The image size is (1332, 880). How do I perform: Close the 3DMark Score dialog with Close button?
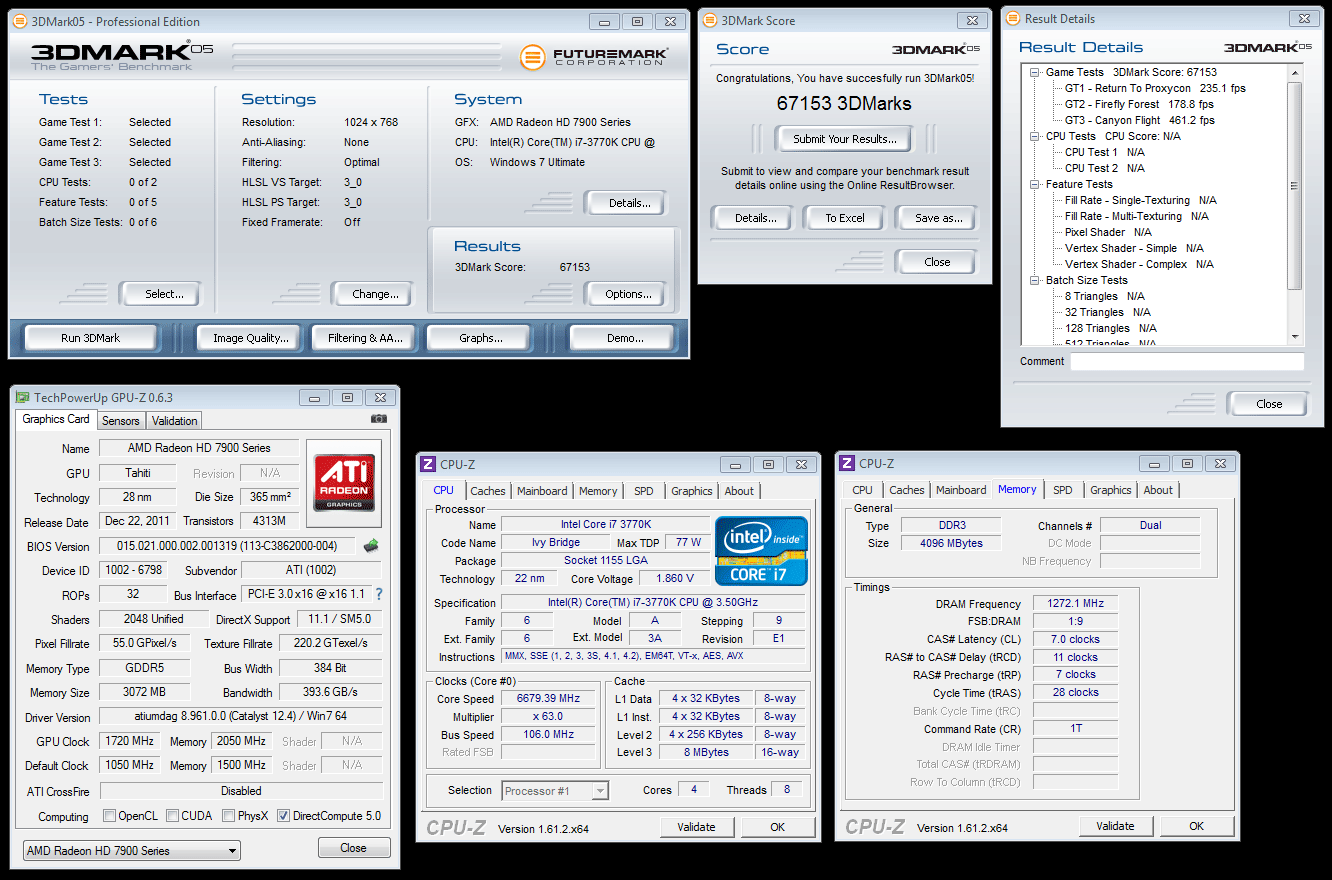tap(937, 262)
